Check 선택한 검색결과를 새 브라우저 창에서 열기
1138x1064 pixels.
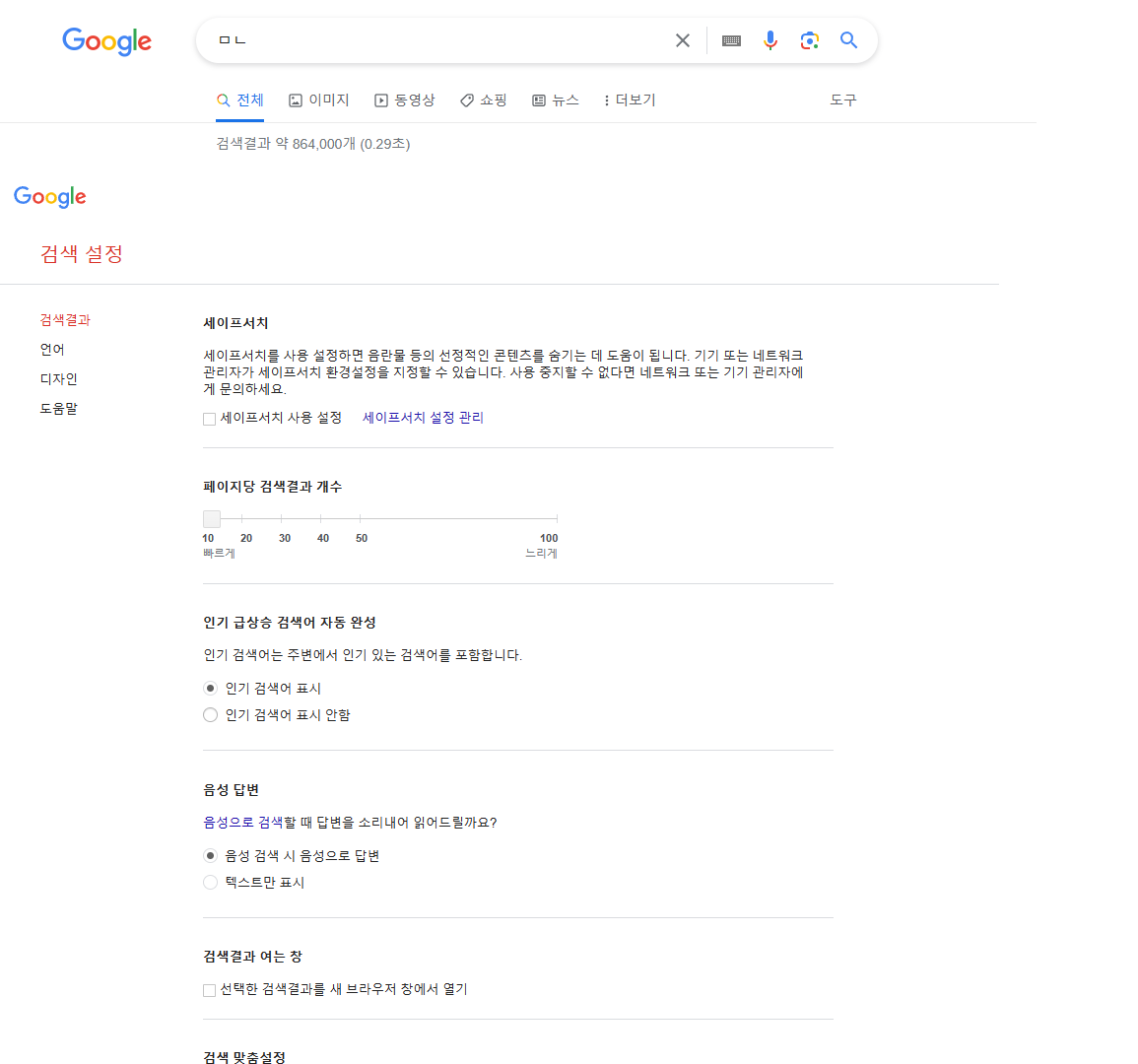click(209, 989)
